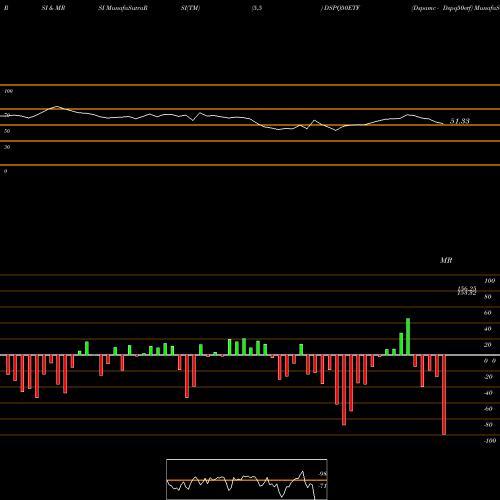
Task: Click the 100 label on the MR axis
Action: pos(489,281)
